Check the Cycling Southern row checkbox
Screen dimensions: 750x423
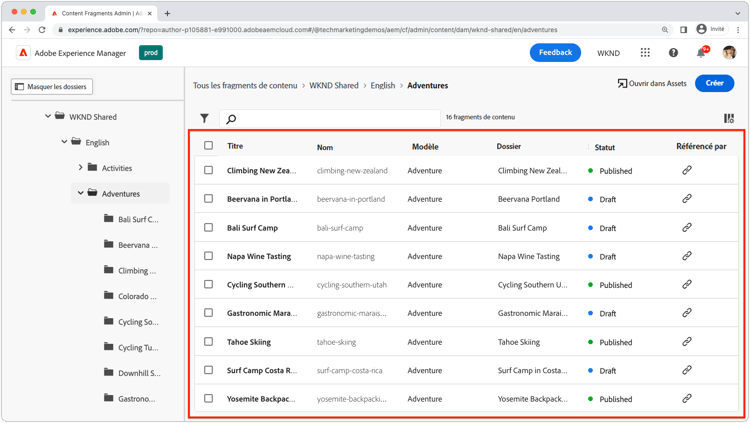click(x=209, y=284)
